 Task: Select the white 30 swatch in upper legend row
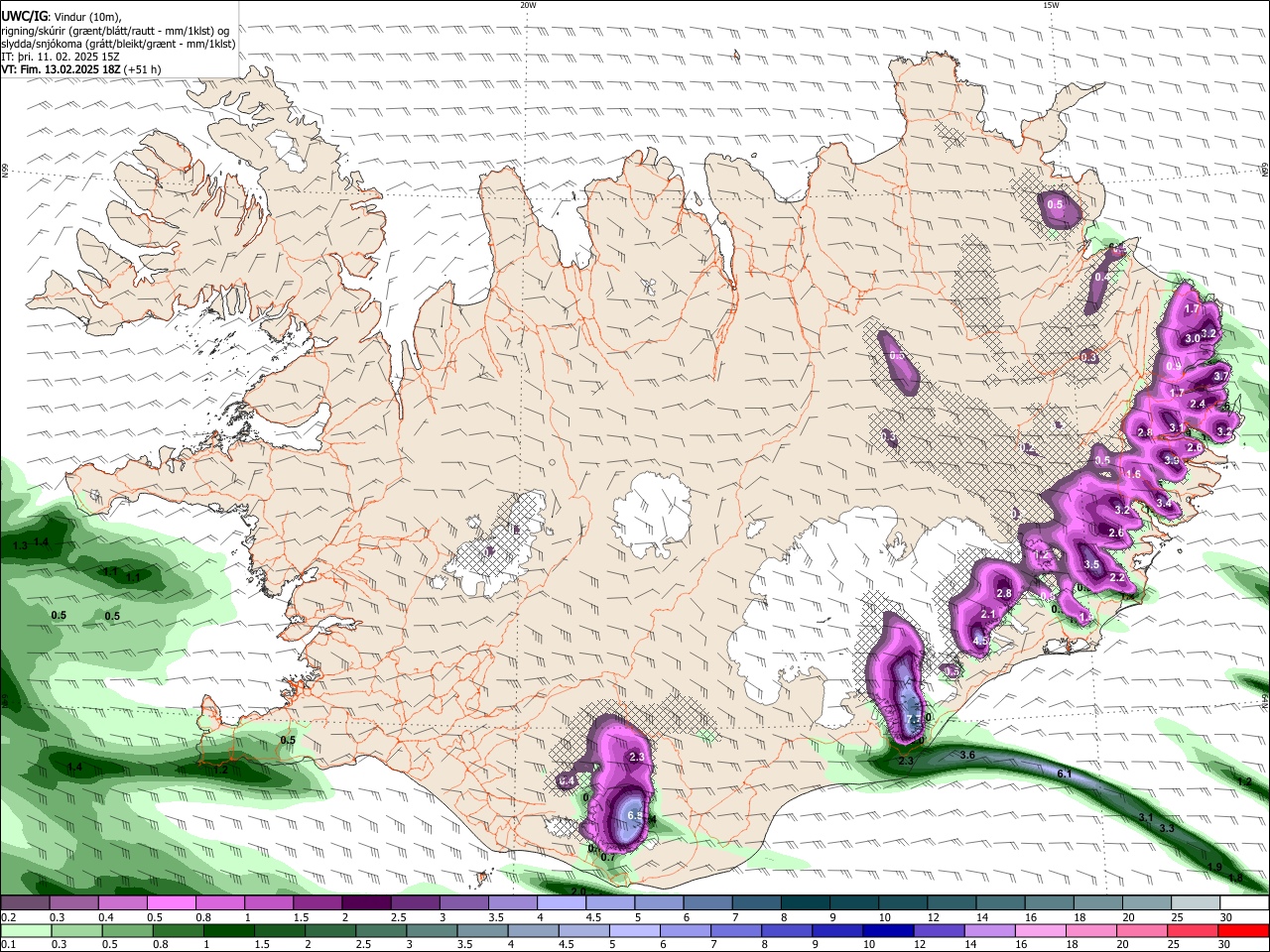pos(1244,903)
